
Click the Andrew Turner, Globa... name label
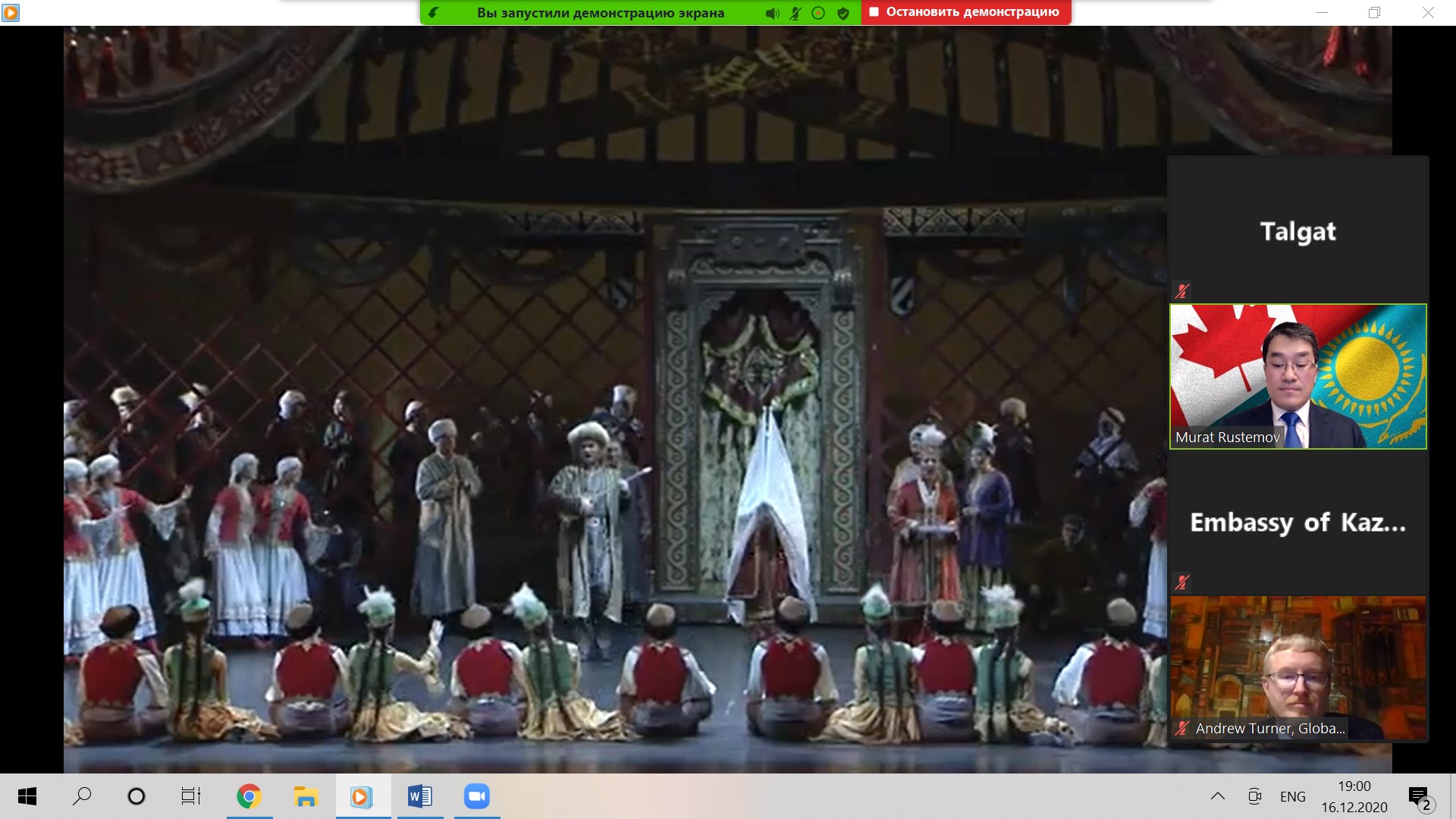point(1270,729)
